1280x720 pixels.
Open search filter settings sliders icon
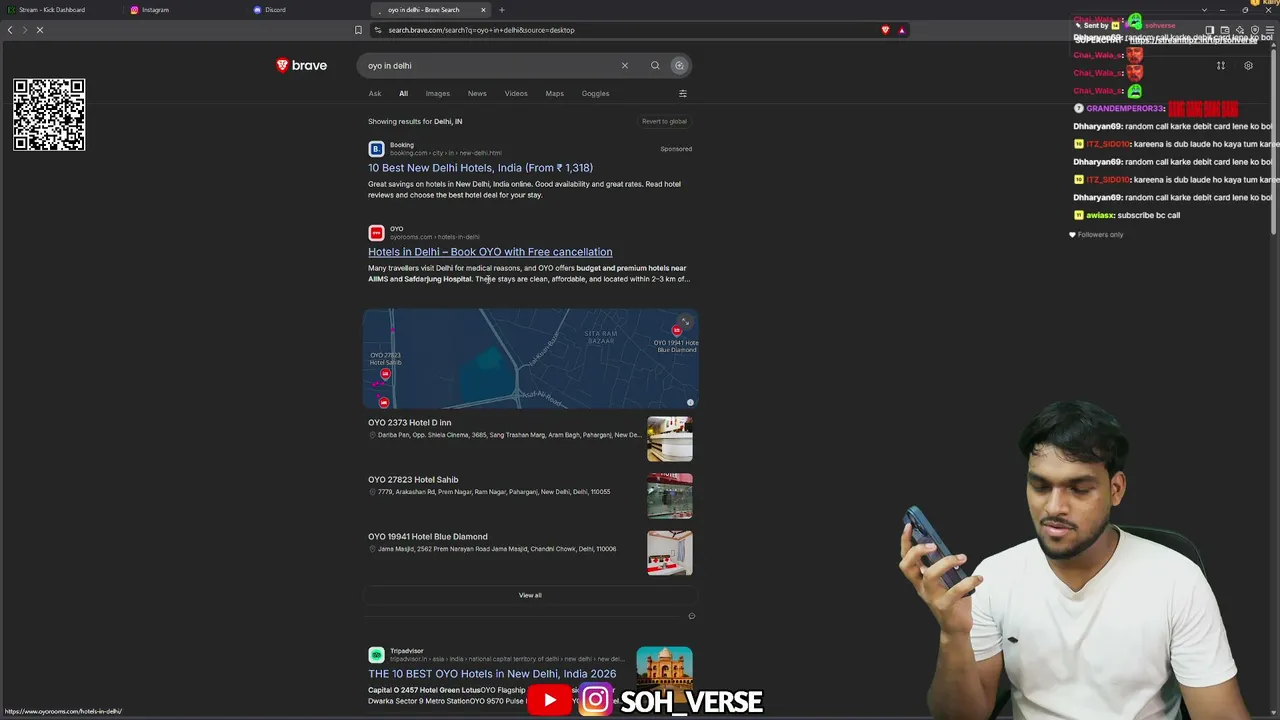pyautogui.click(x=683, y=94)
